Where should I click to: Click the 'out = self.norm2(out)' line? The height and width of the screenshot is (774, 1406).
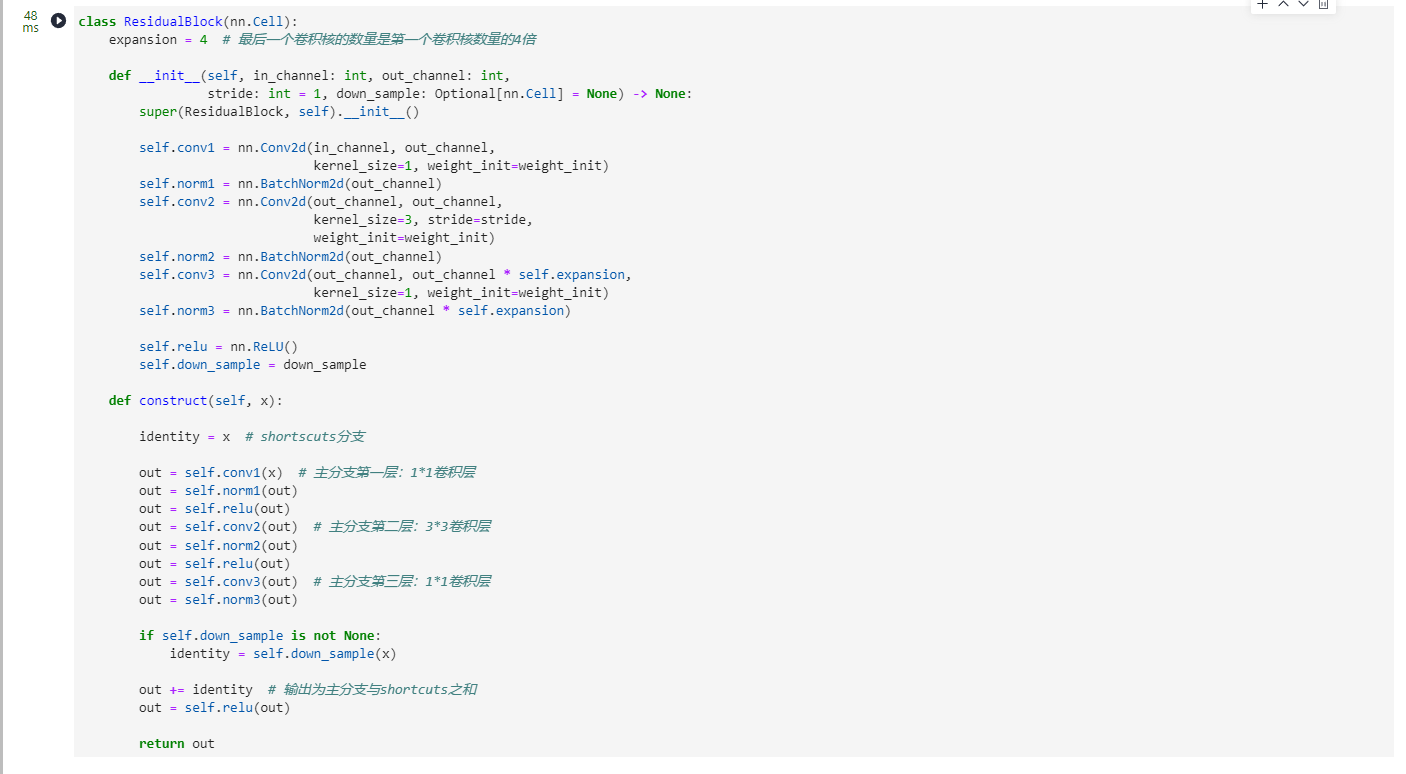coord(219,546)
